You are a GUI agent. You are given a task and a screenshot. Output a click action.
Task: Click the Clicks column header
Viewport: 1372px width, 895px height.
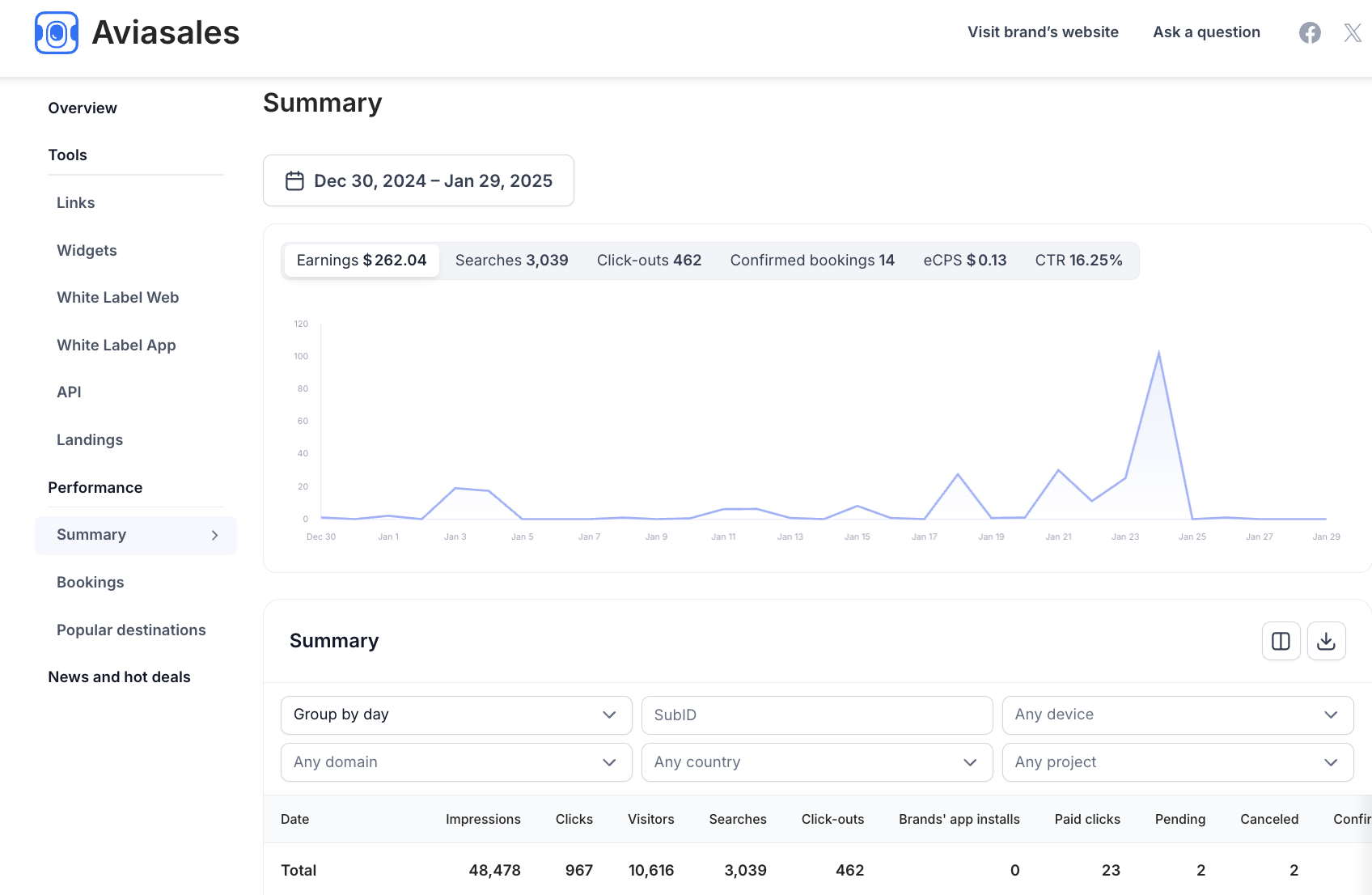574,820
